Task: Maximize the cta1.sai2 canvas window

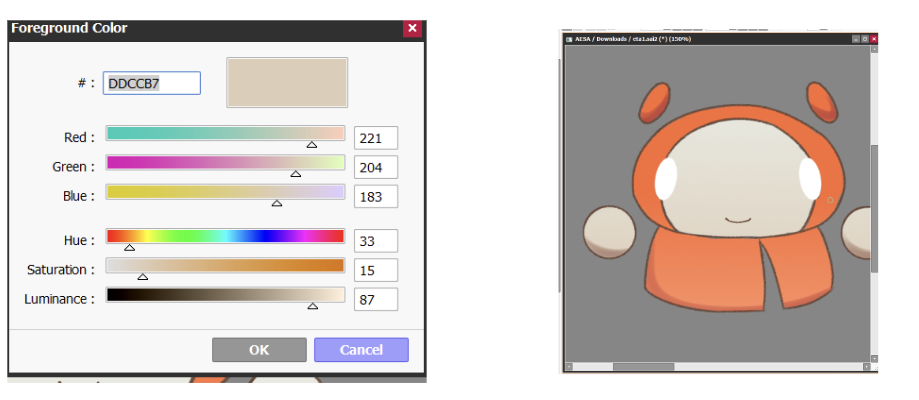Action: (x=864, y=39)
